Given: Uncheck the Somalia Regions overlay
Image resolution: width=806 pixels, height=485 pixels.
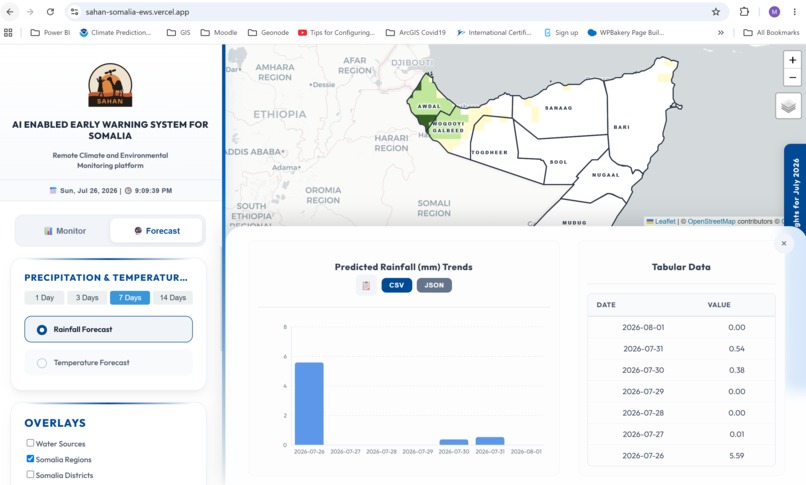Looking at the screenshot, I should point(30,459).
